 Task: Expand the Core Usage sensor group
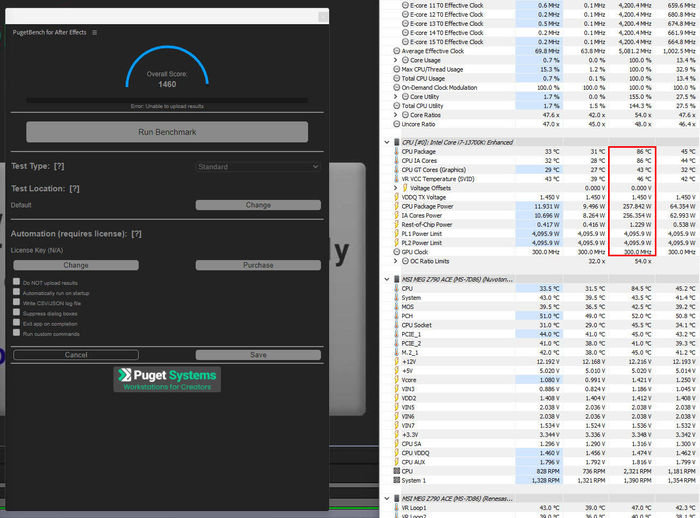(x=395, y=60)
